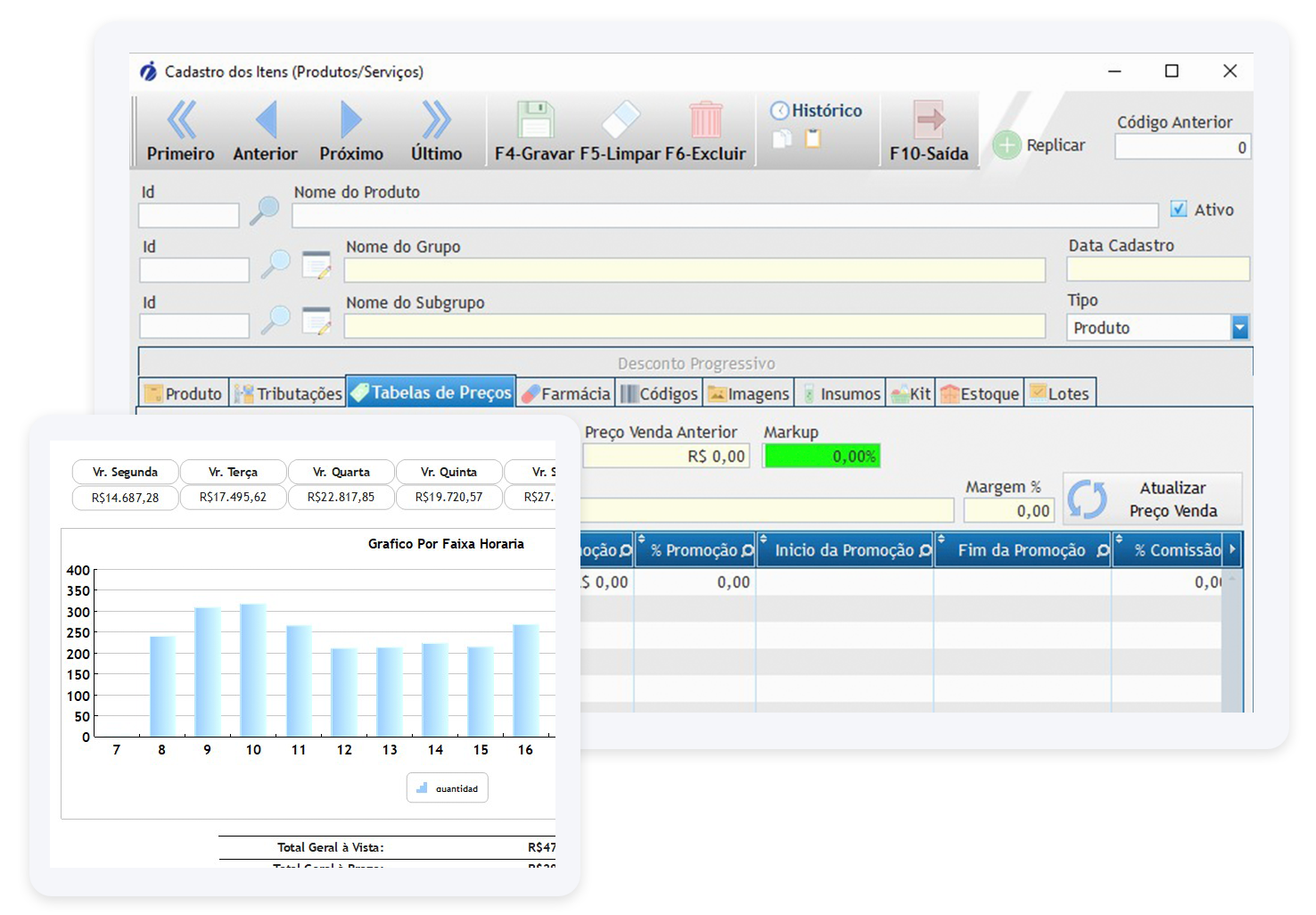Click the Vr. Quinta header
Viewport: 1316px width, 915px height.
448,472
